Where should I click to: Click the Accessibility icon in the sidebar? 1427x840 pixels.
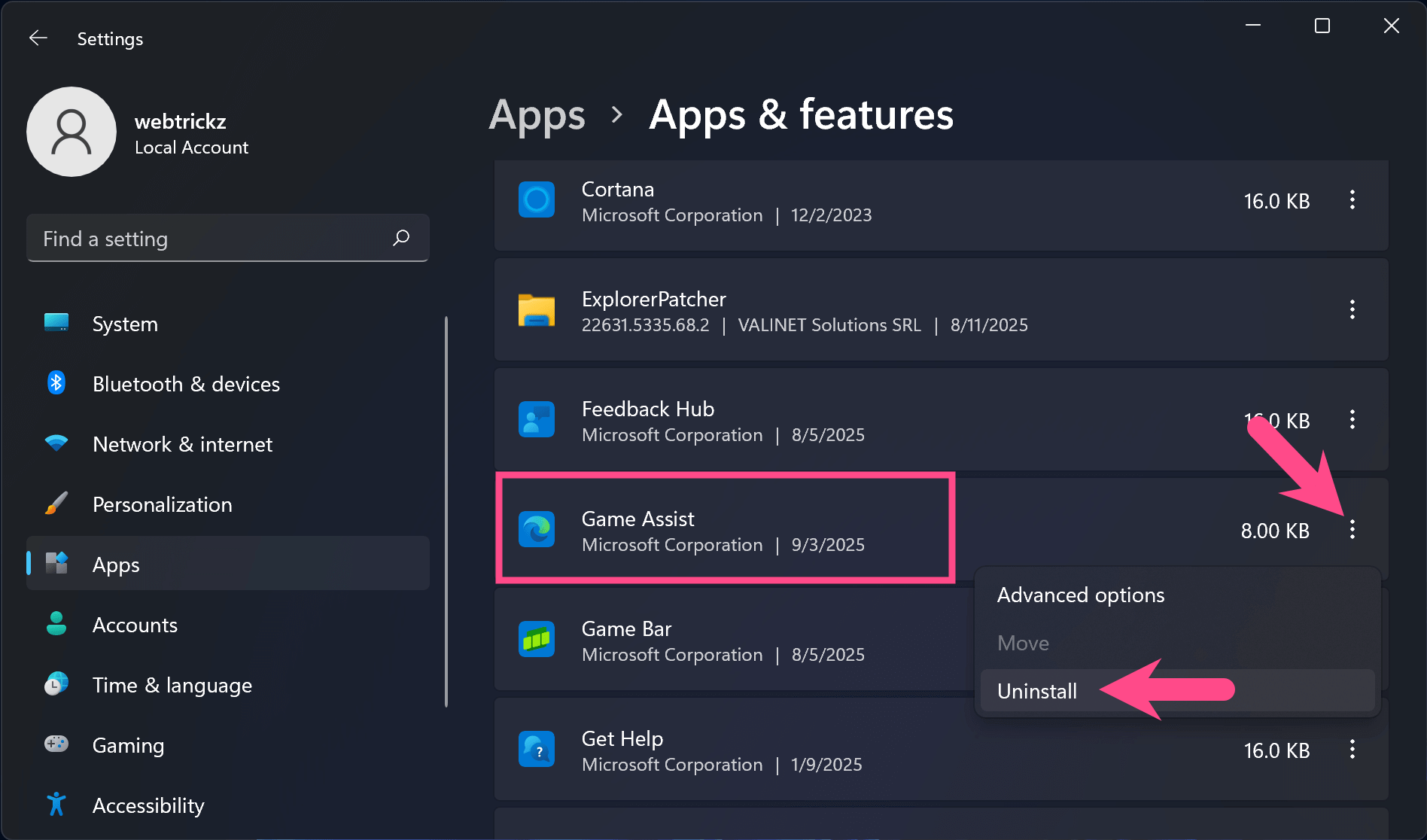click(x=56, y=804)
